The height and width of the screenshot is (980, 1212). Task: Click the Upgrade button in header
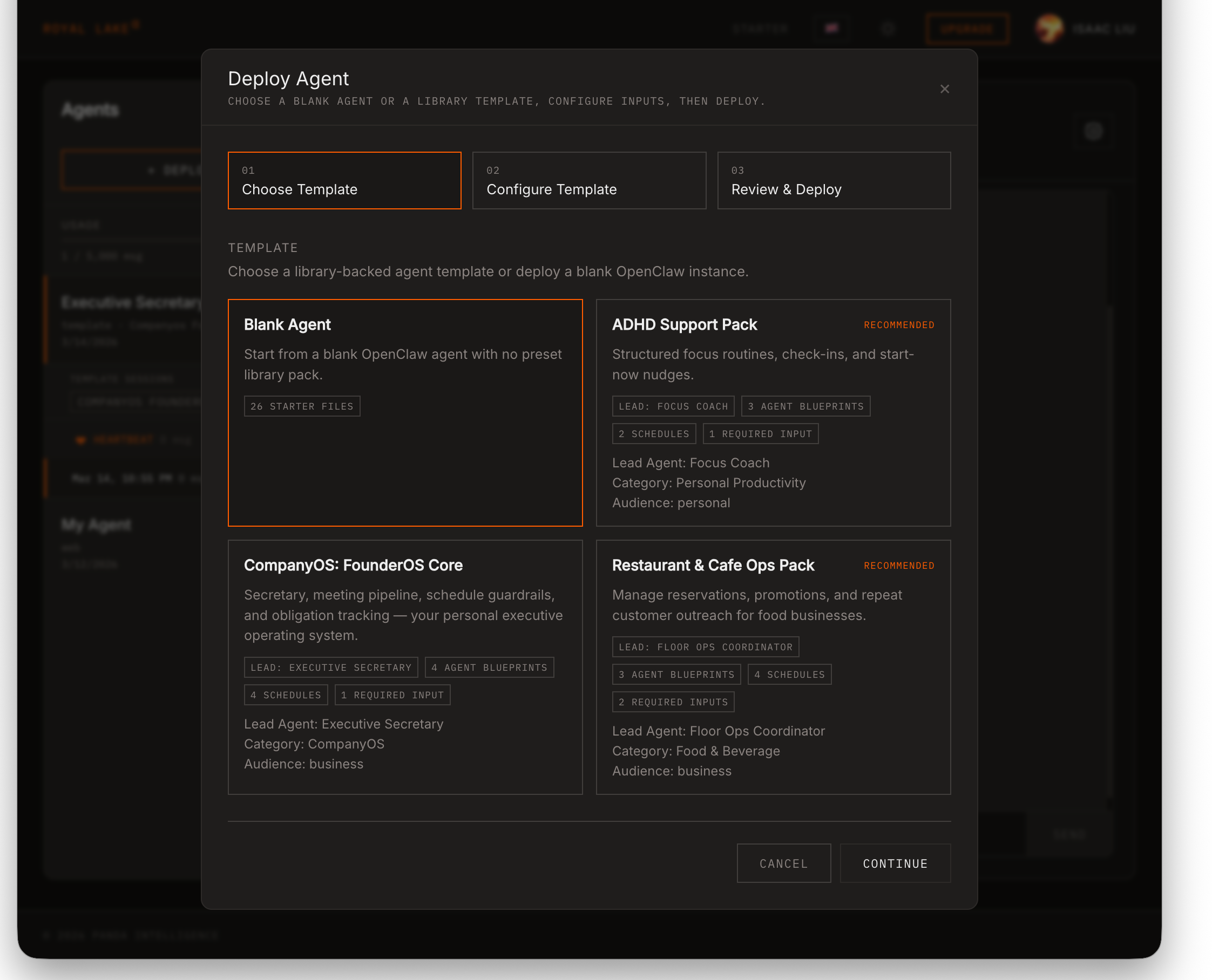[966, 28]
